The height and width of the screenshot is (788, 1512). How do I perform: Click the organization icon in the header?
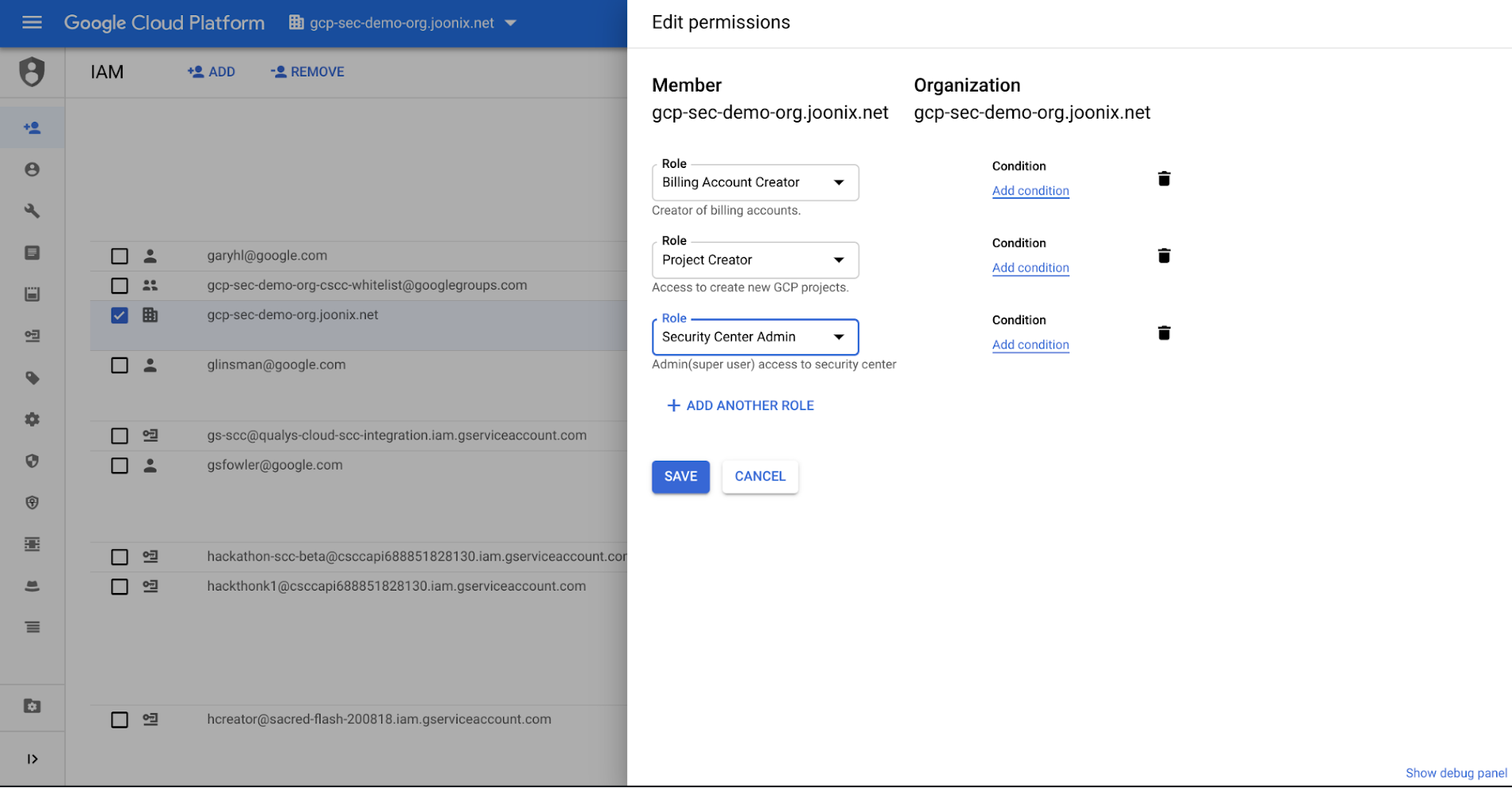tap(296, 22)
